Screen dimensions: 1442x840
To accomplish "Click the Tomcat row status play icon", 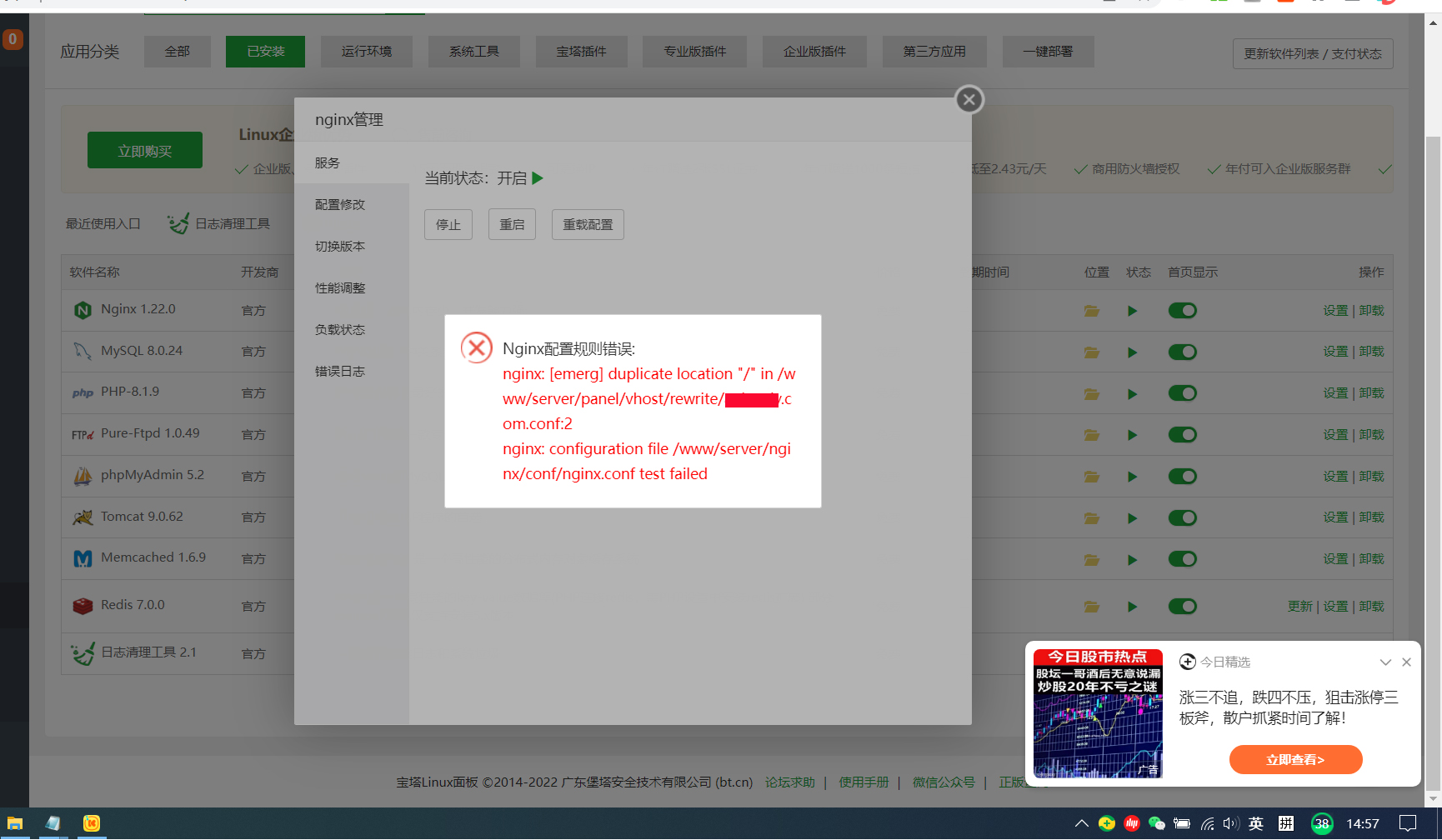I will (x=1132, y=518).
